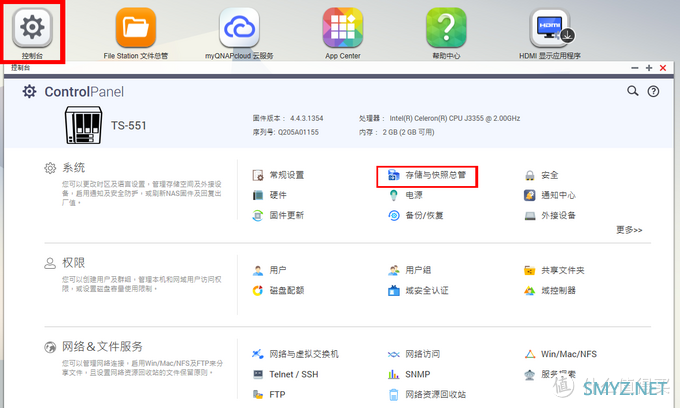Screen dimensions: 680x408
Task: Click the 更多>> more link
Action: click(x=629, y=230)
